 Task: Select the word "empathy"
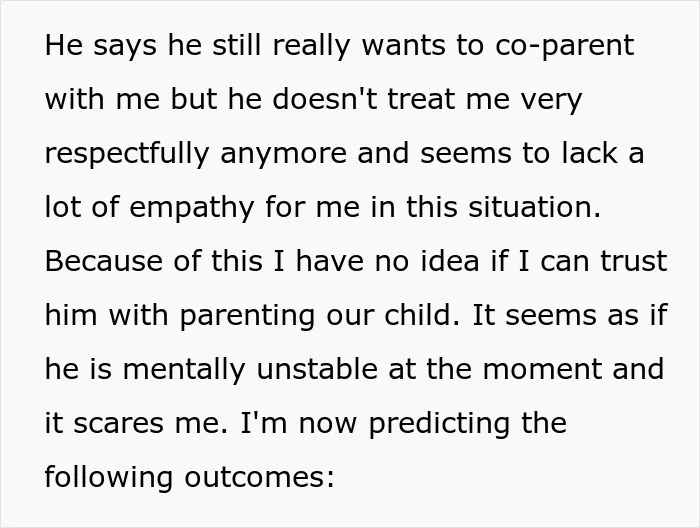192,208
